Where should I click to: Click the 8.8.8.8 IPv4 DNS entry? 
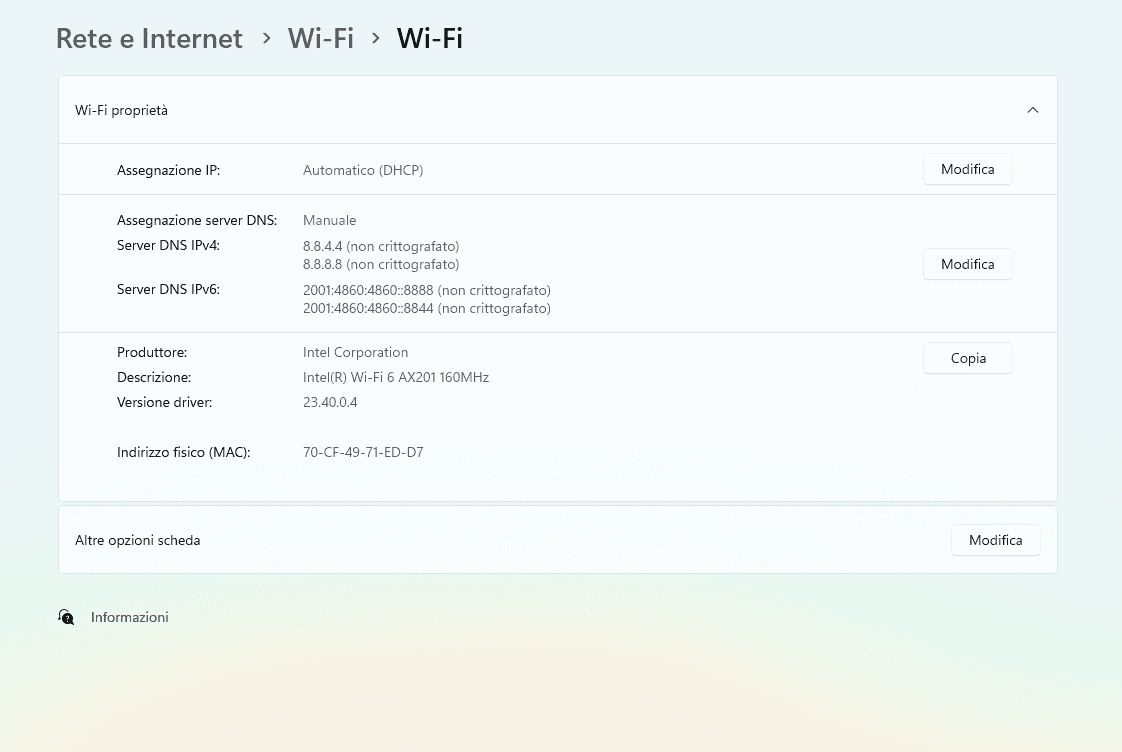coord(381,264)
